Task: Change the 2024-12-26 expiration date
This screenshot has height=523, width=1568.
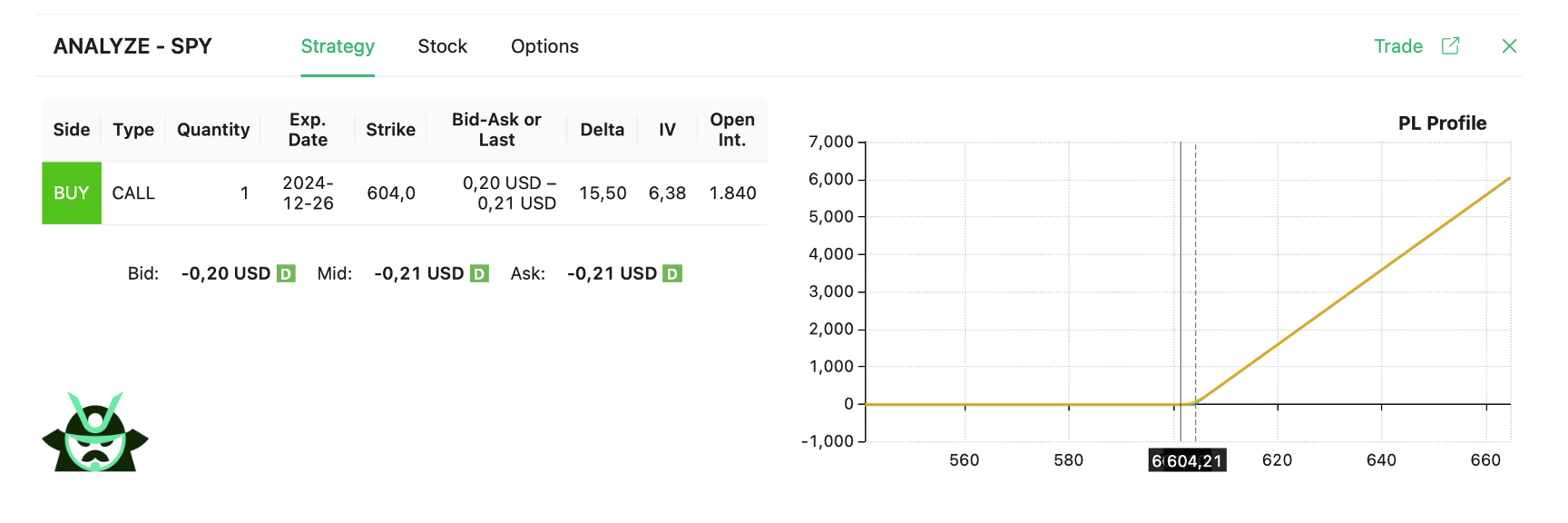Action: (308, 193)
